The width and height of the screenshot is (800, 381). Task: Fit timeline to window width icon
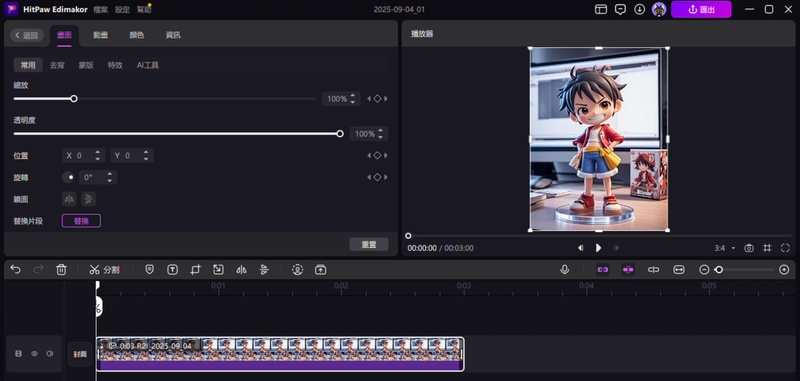(679, 270)
